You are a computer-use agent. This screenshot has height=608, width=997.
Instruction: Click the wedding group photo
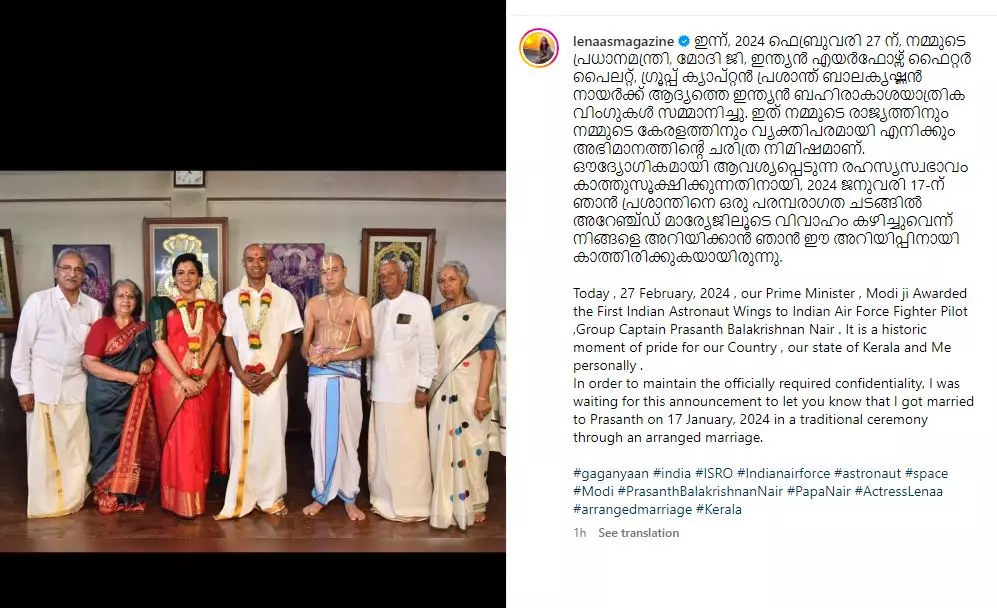tap(252, 361)
